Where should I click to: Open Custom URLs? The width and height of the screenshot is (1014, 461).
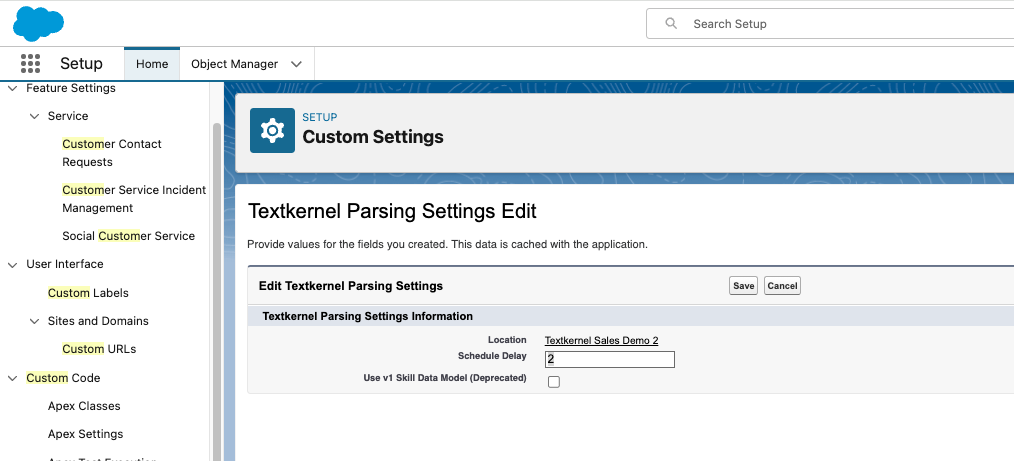coord(99,349)
